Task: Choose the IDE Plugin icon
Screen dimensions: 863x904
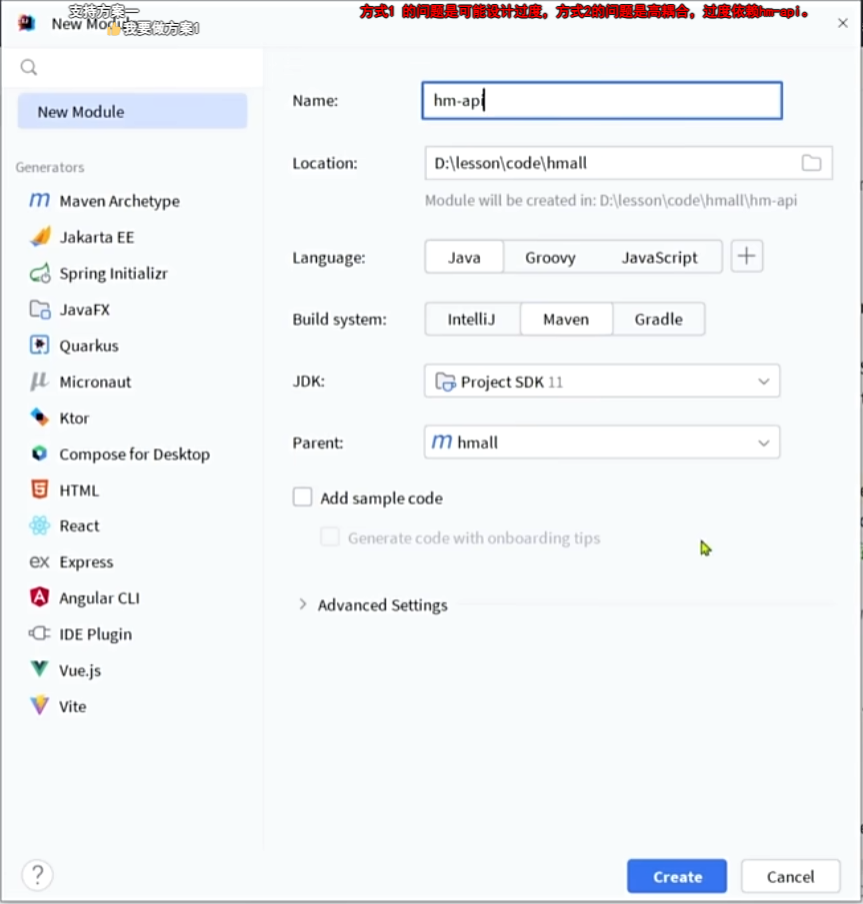Action: [39, 633]
